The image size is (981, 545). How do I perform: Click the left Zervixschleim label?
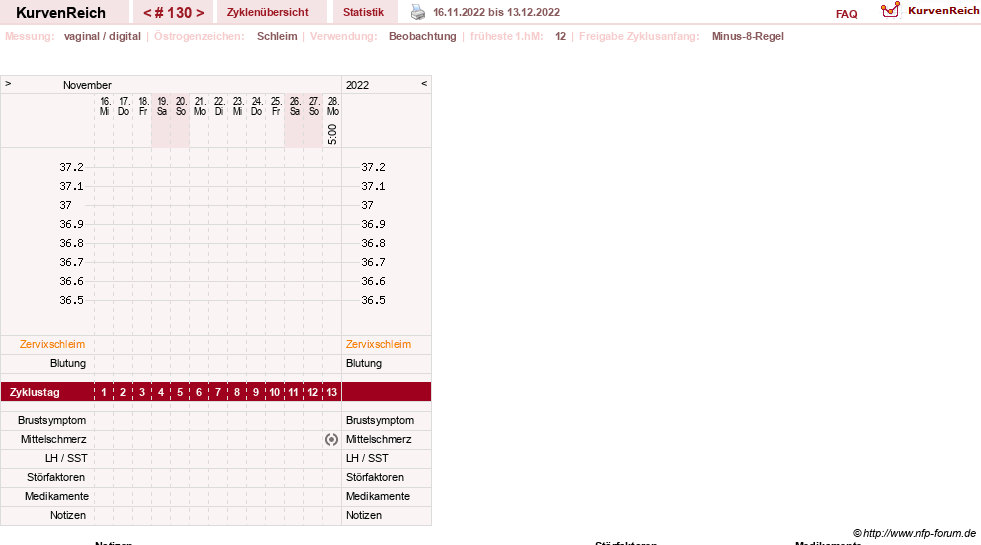click(52, 344)
